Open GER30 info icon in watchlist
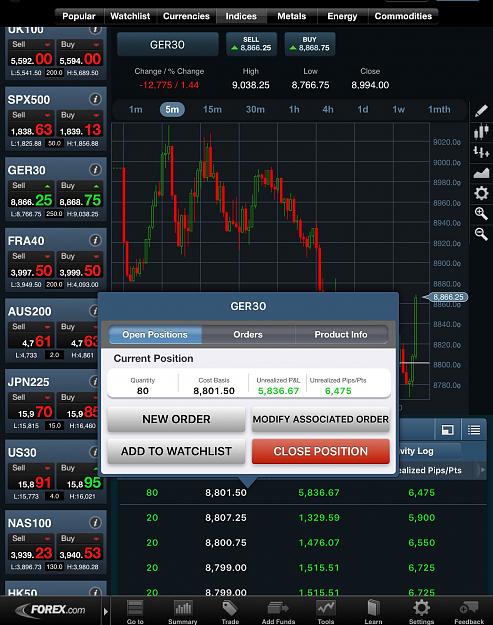Viewport: 493px width, 625px height. [95, 170]
